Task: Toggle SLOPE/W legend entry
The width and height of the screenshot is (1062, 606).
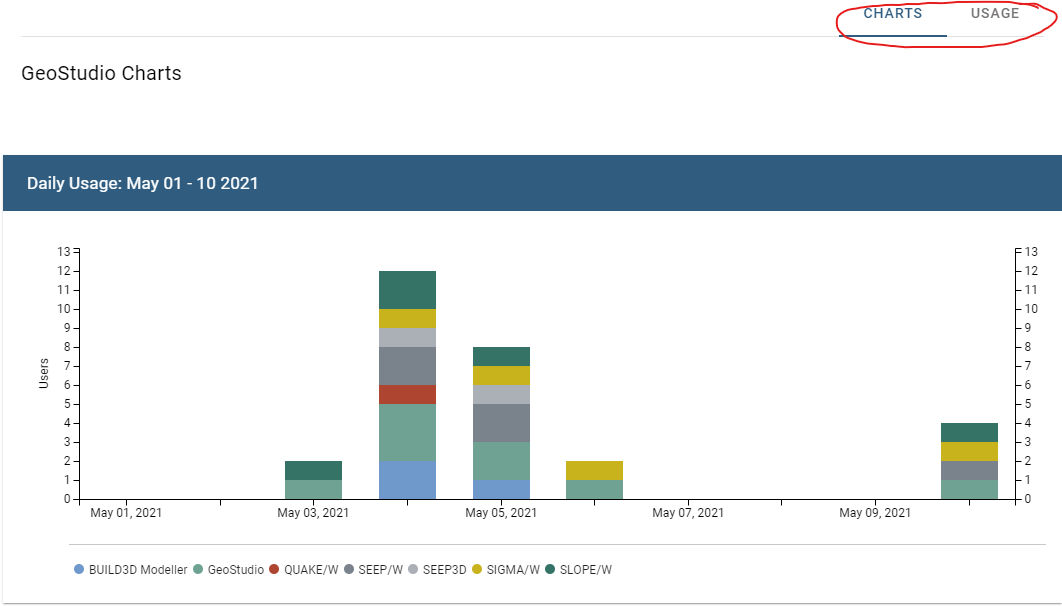Action: [578, 569]
